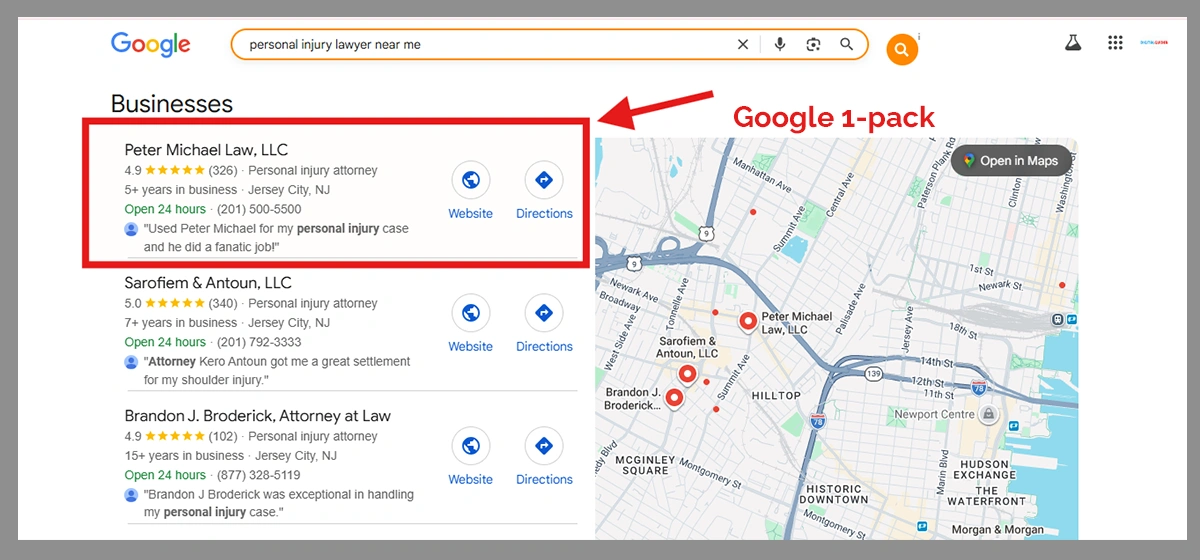
Task: Click Directions label for Peter Michael Law
Action: pyautogui.click(x=544, y=214)
